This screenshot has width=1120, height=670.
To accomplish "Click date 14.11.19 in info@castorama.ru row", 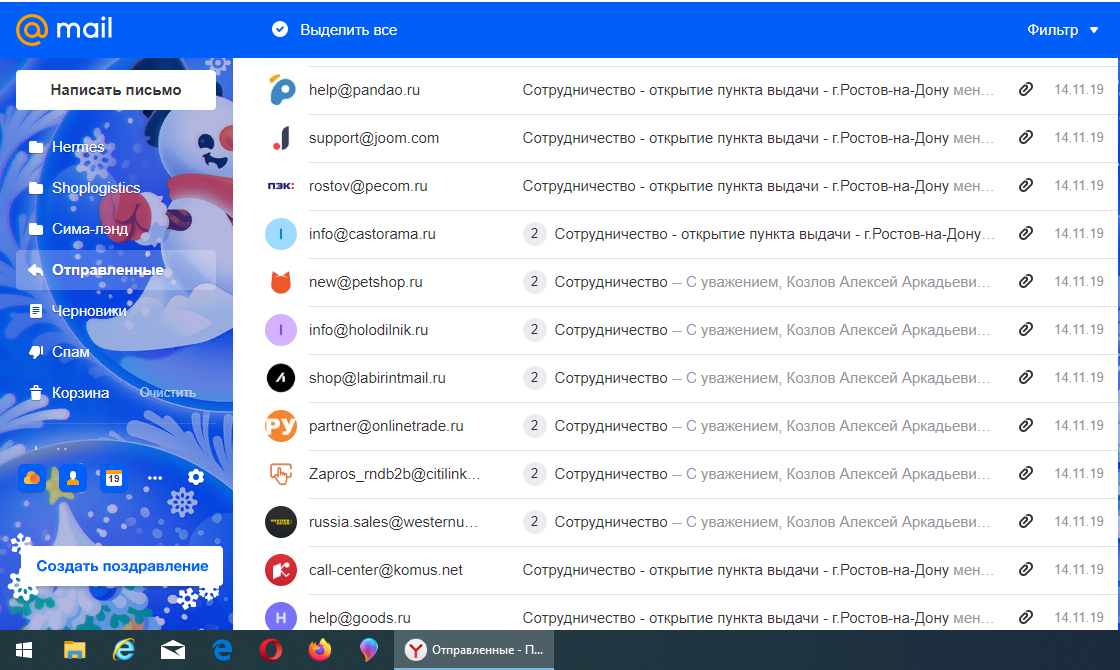I will point(1079,234).
